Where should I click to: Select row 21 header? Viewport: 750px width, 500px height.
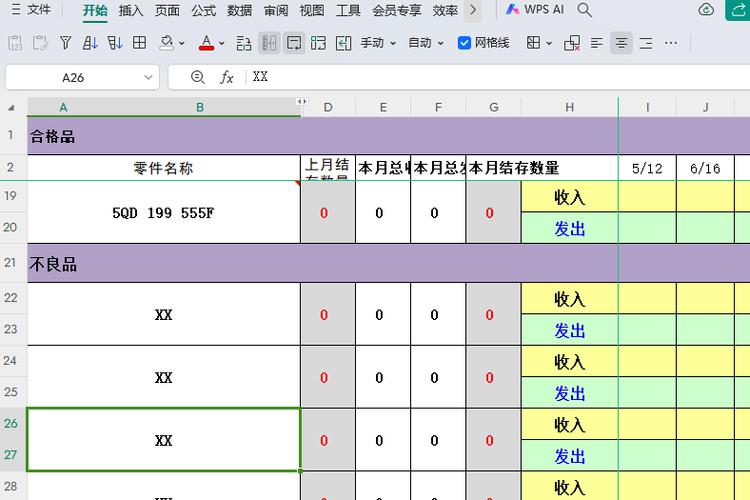pos(11,263)
